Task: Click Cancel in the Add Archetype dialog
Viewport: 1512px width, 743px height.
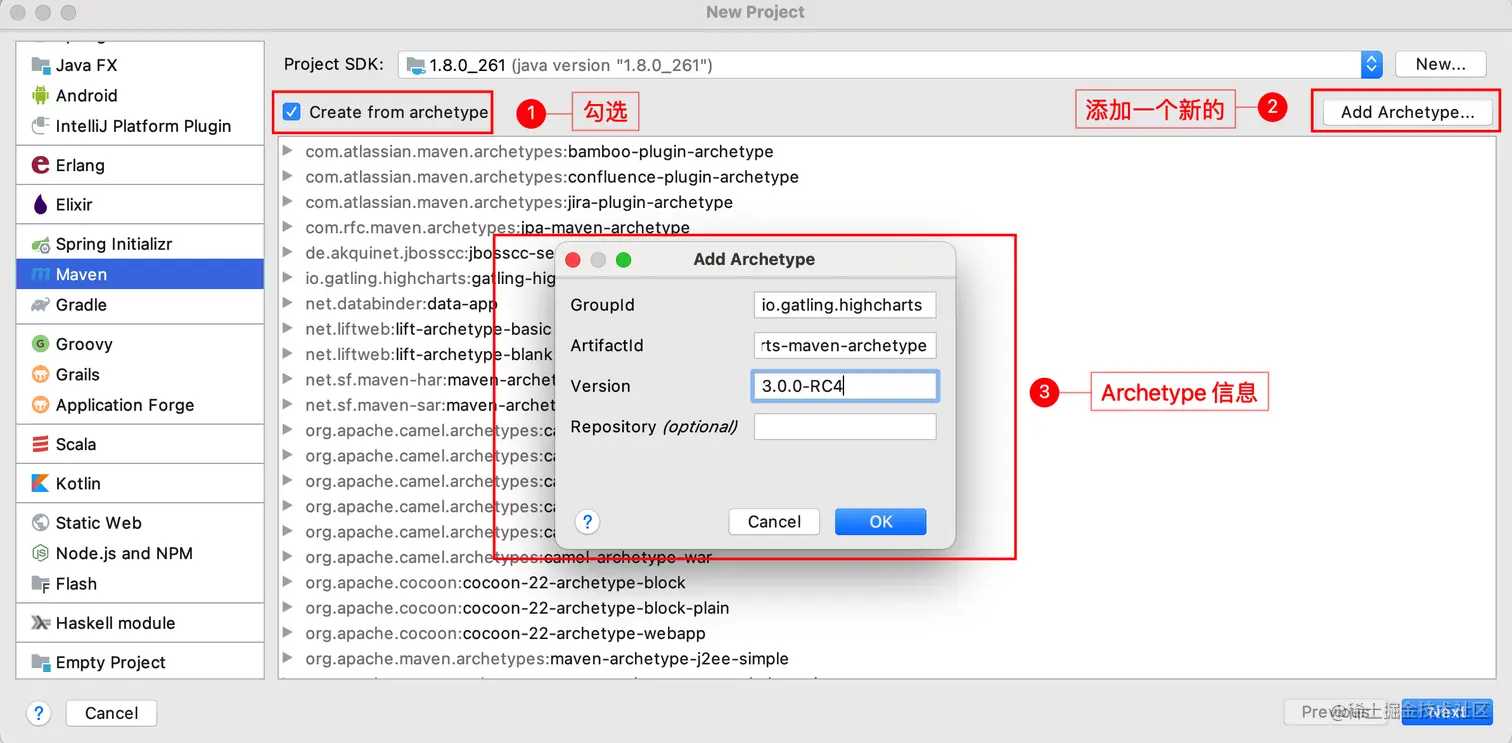Action: [774, 521]
